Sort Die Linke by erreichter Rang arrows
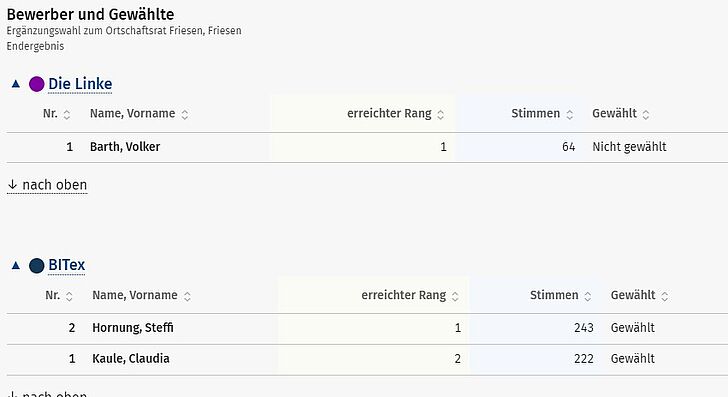 click(441, 115)
